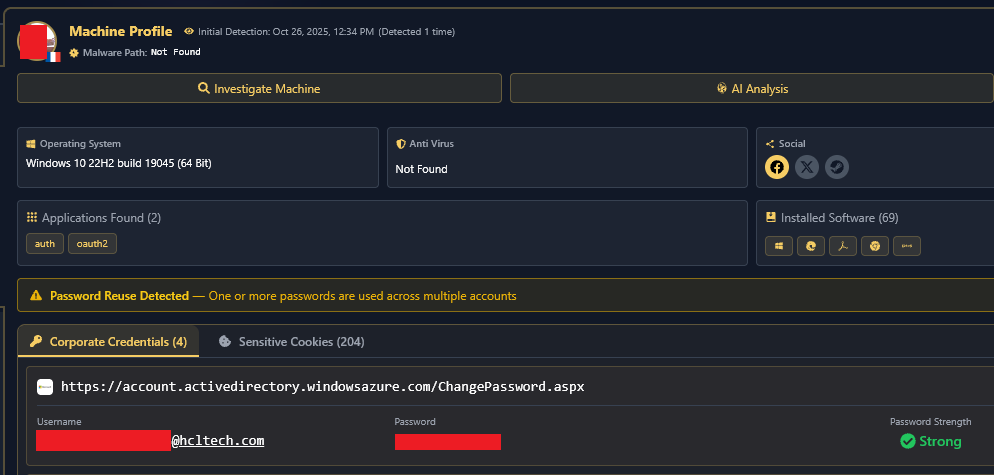Click the Windows 10 22H2 build text

[x=119, y=163]
